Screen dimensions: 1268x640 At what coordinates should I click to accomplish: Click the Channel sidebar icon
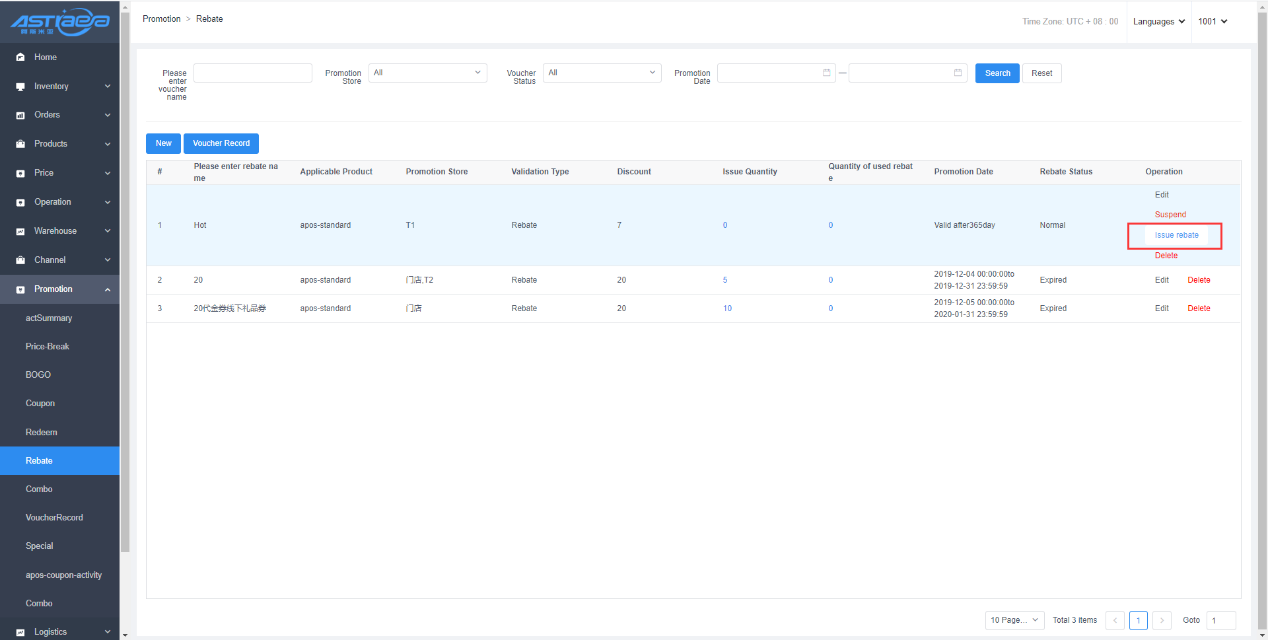pyautogui.click(x=20, y=260)
